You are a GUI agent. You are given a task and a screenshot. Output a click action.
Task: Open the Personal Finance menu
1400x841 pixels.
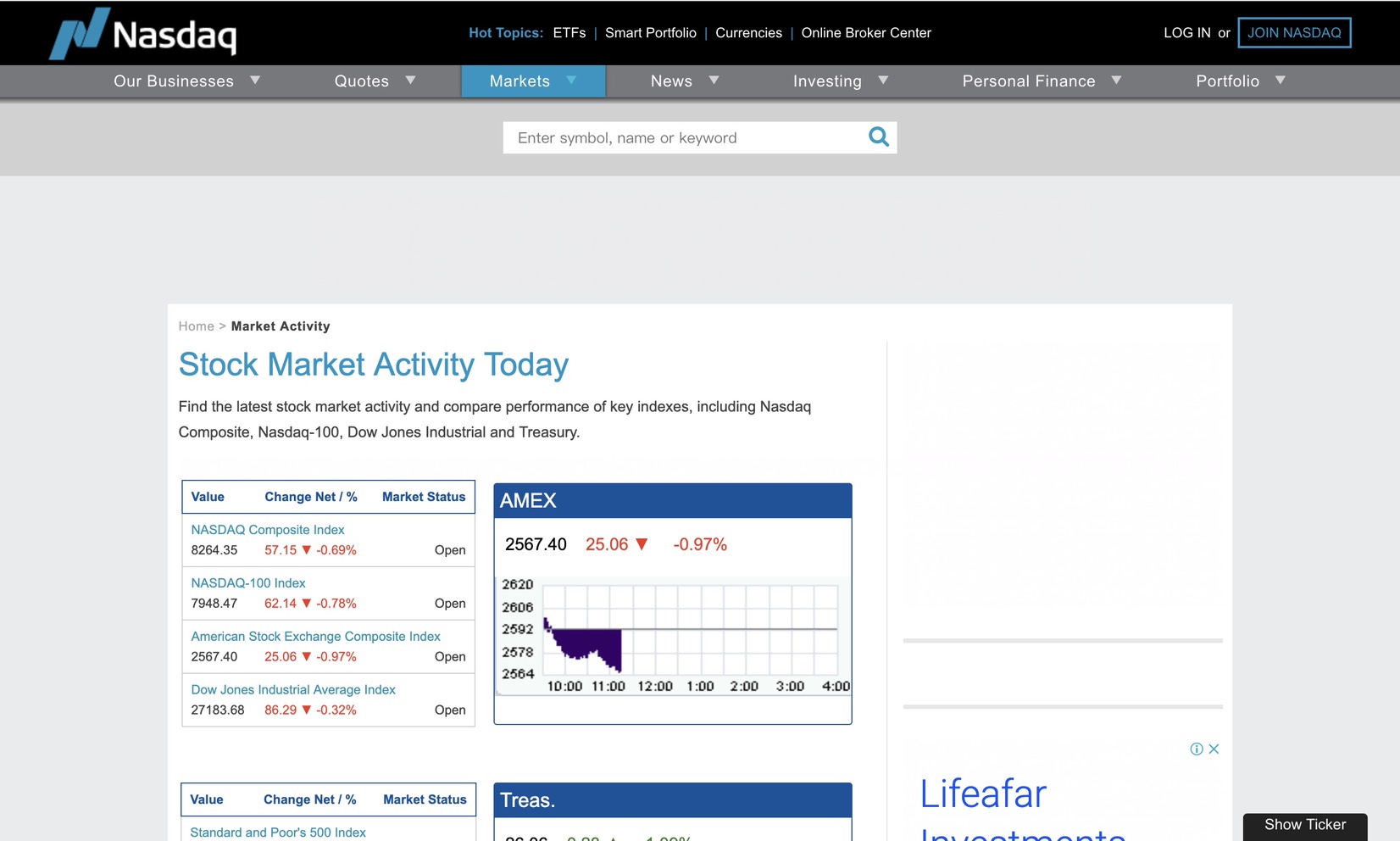[x=1029, y=81]
